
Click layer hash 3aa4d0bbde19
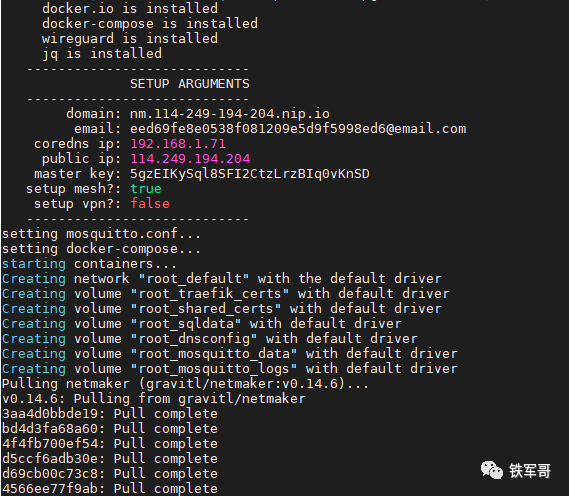pyautogui.click(x=50, y=414)
